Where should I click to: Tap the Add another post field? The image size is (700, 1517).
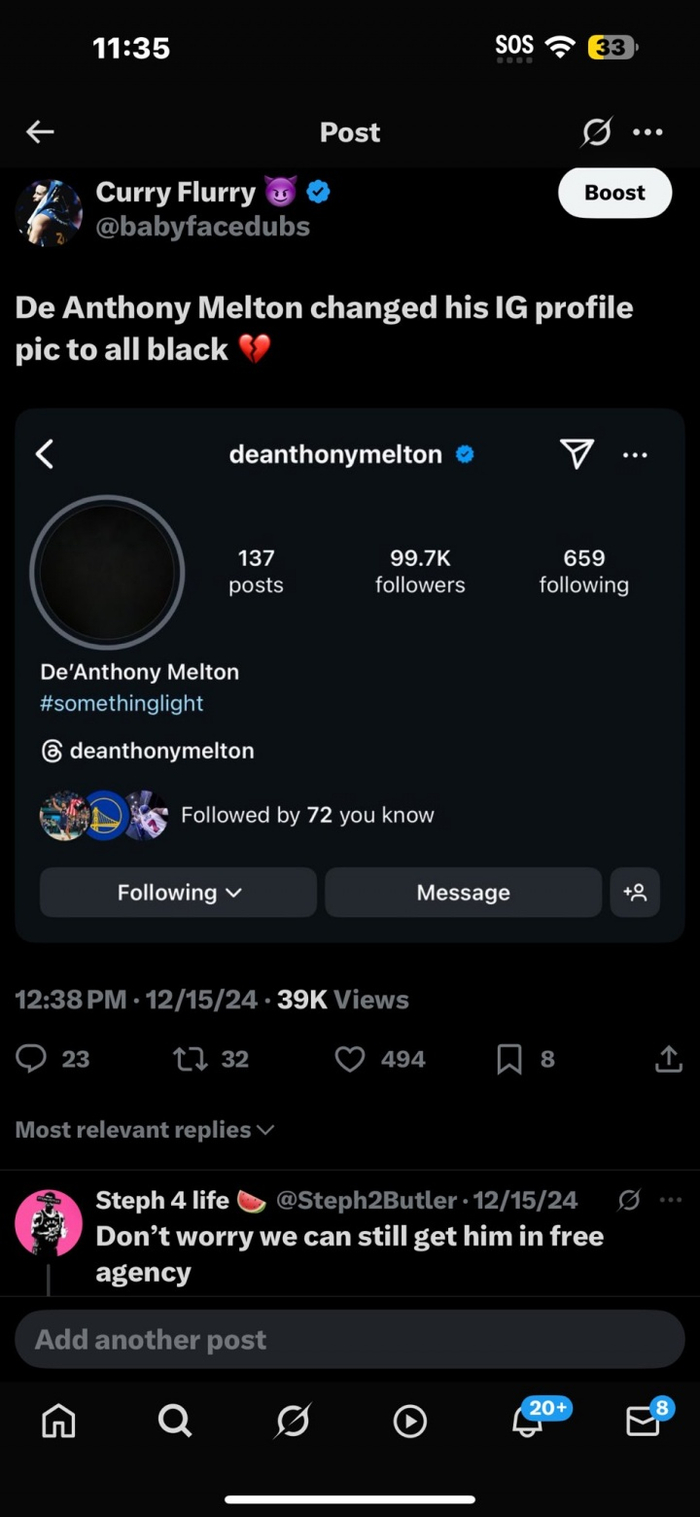pyautogui.click(x=349, y=1339)
